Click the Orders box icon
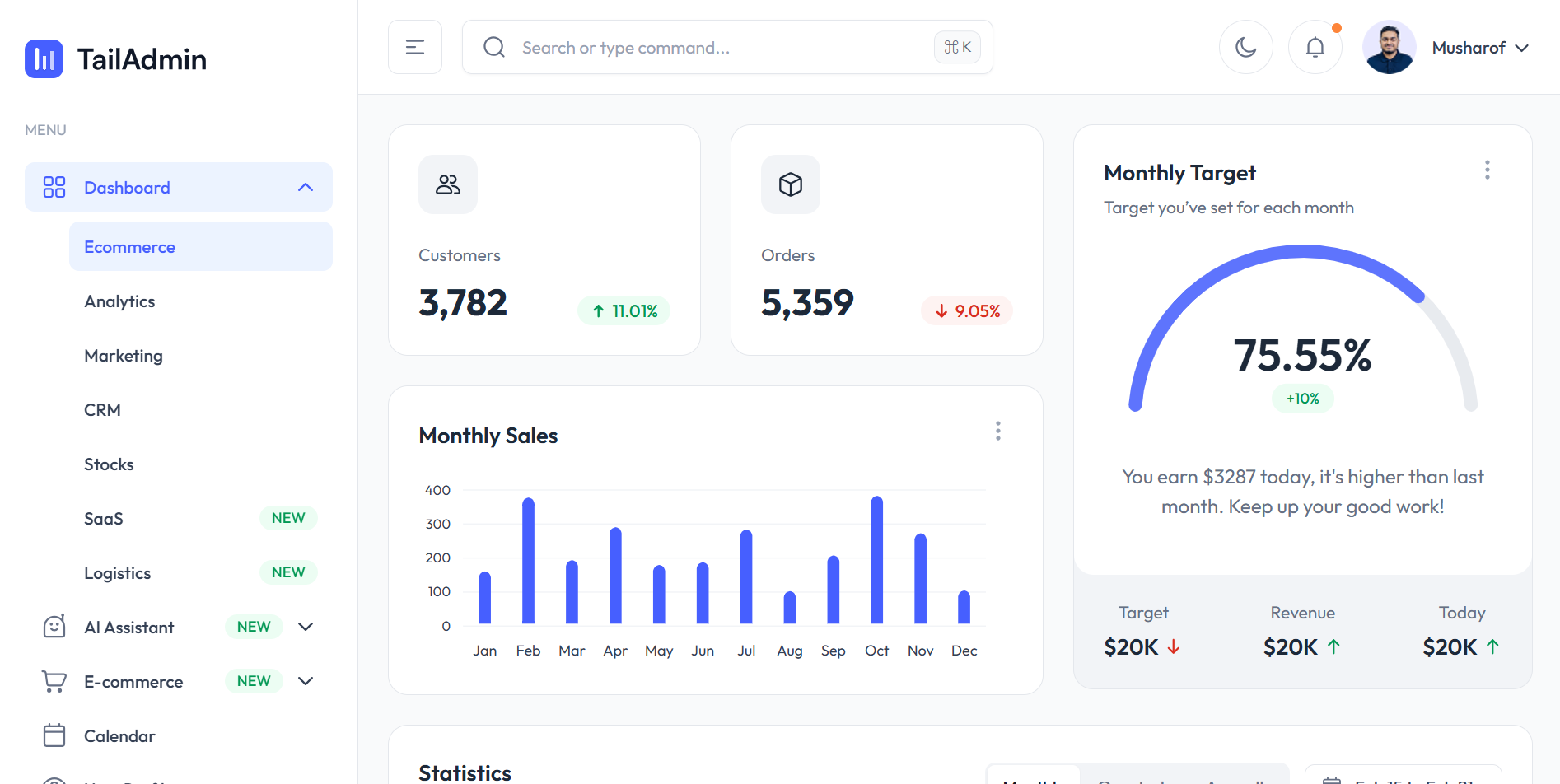The height and width of the screenshot is (784, 1560). (790, 184)
